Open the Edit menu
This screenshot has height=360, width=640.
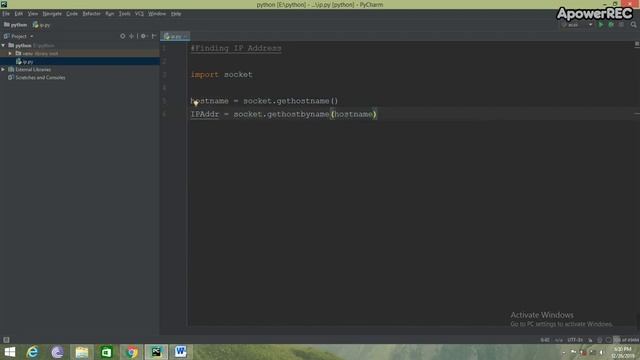coord(19,14)
